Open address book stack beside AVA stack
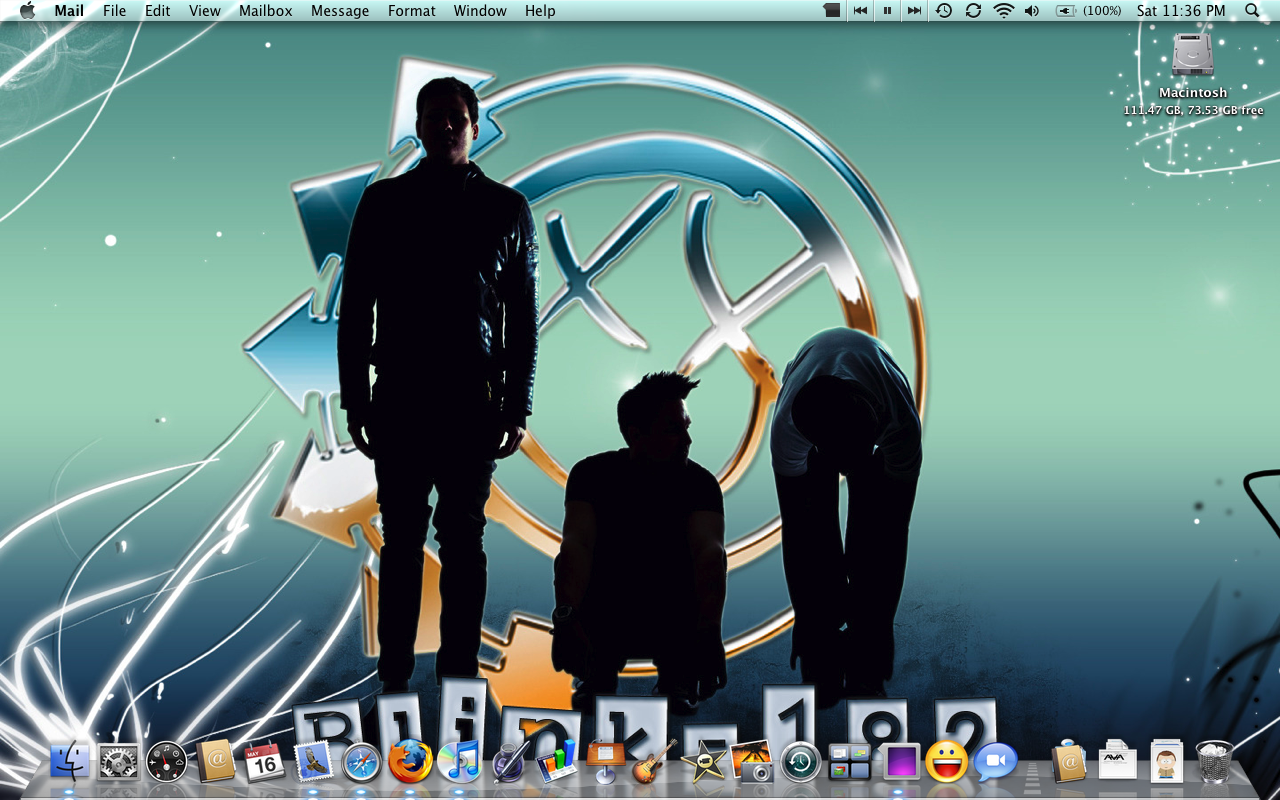The height and width of the screenshot is (800, 1280). point(1068,762)
